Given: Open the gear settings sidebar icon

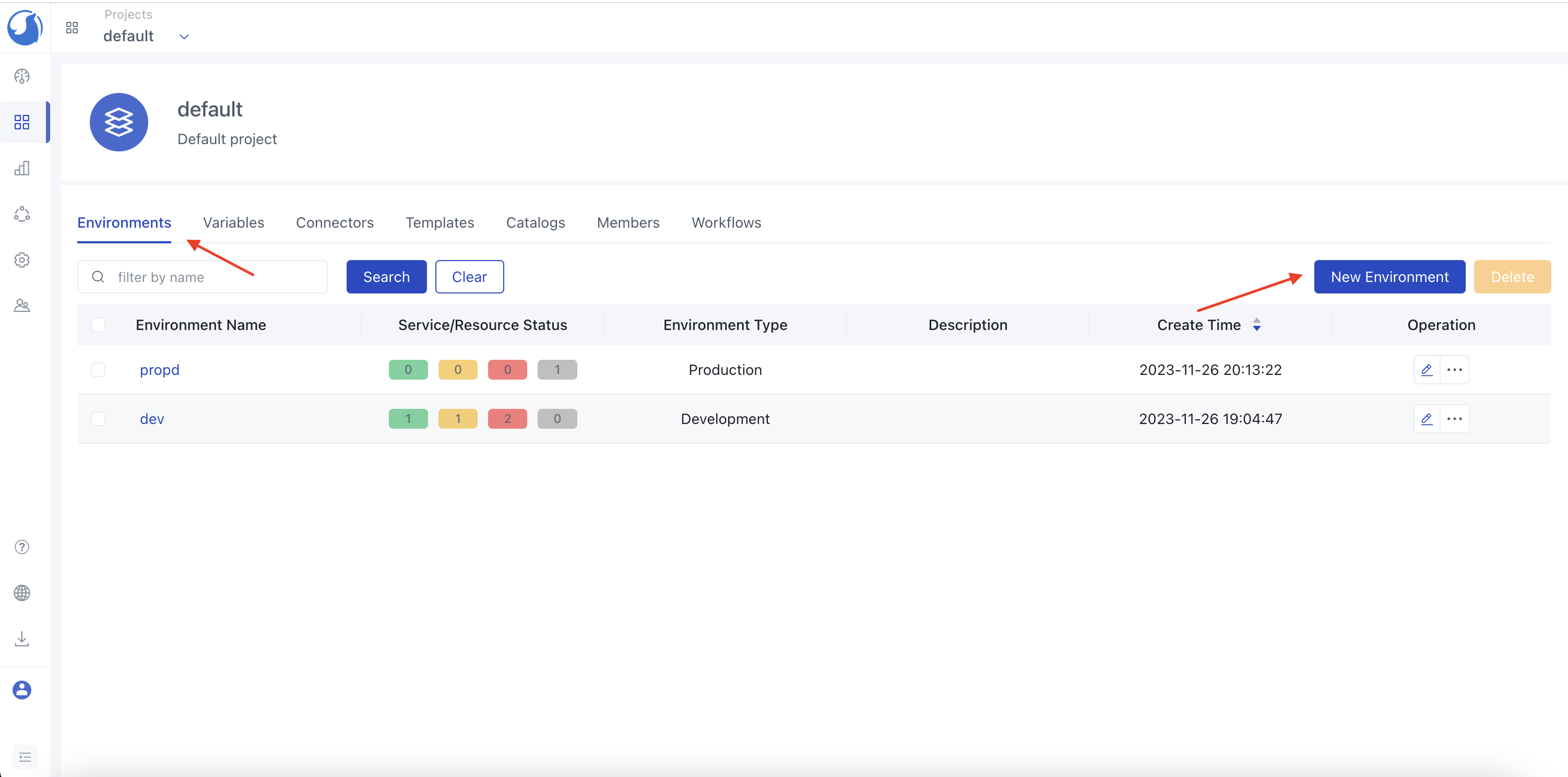Looking at the screenshot, I should coord(22,260).
